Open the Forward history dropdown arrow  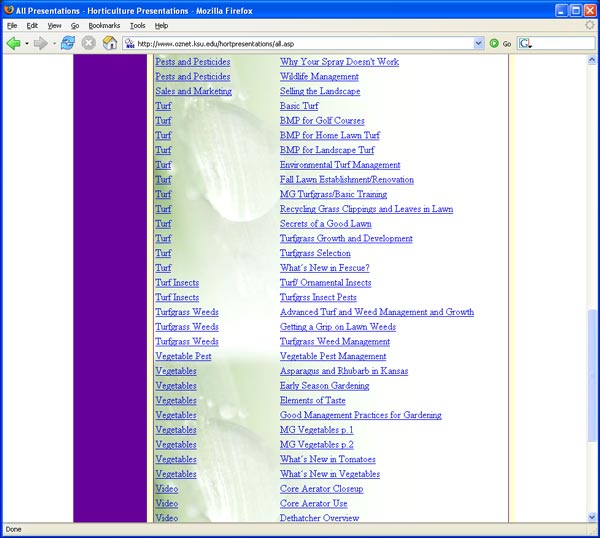point(54,44)
